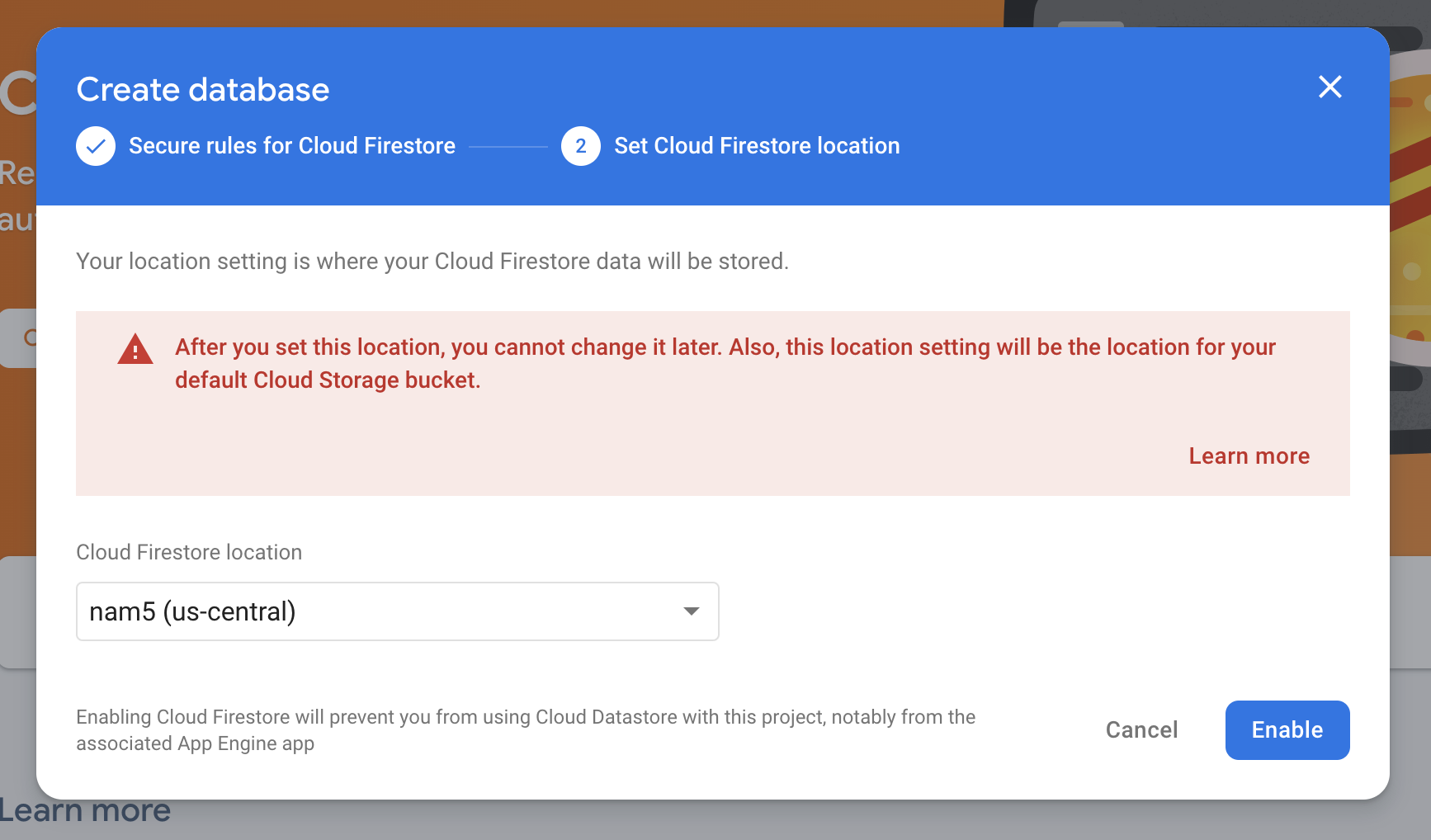Close the Create database dialog

coord(1329,87)
